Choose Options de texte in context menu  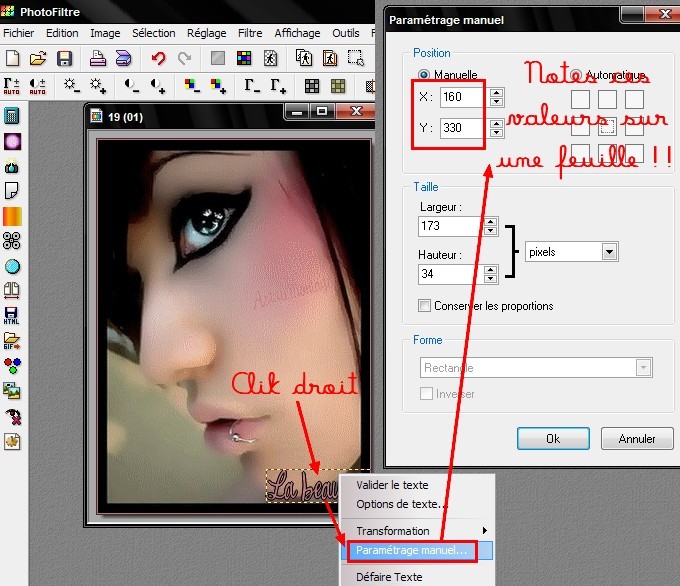402,504
